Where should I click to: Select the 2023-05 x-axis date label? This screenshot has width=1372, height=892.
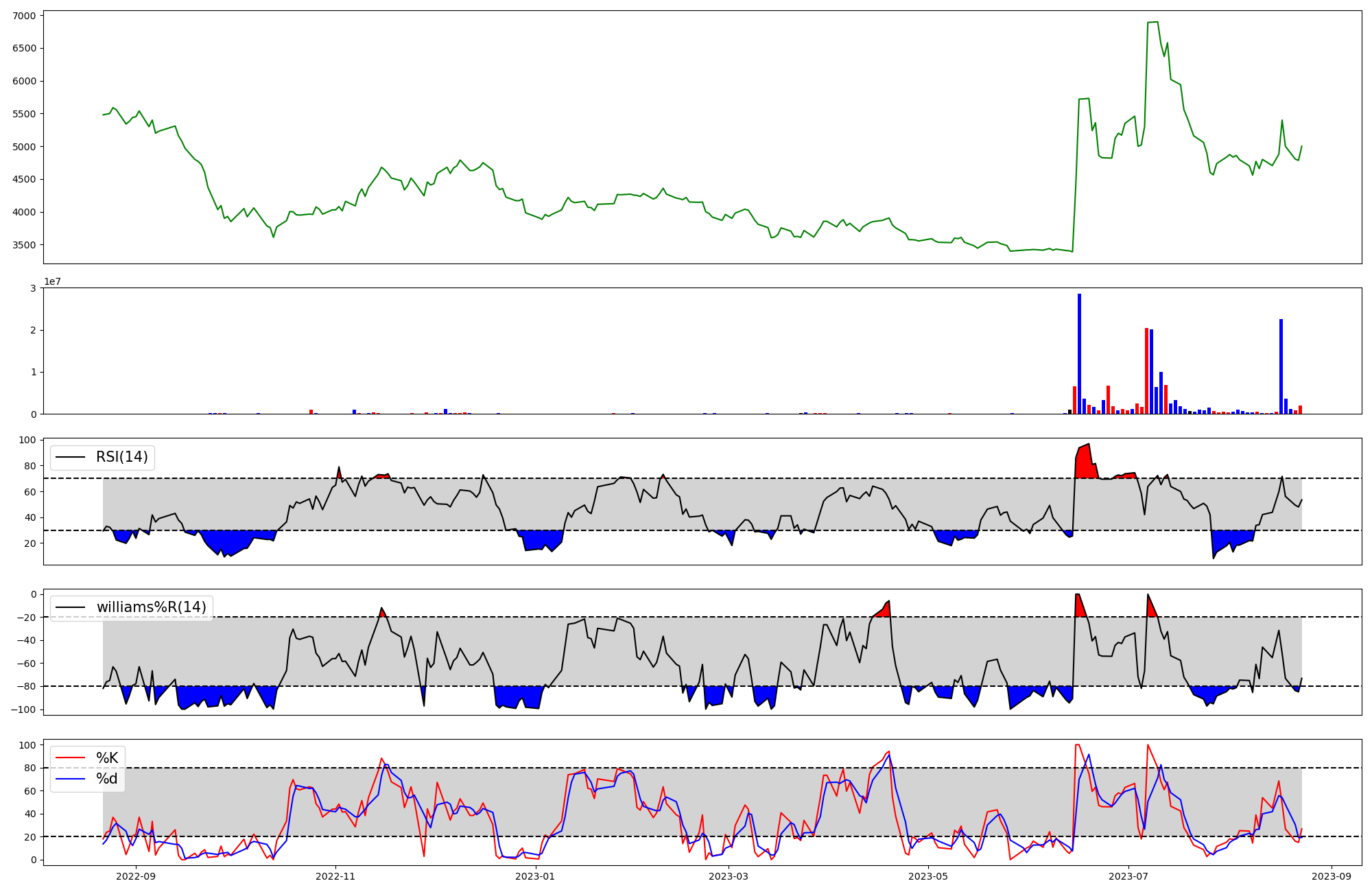point(927,876)
